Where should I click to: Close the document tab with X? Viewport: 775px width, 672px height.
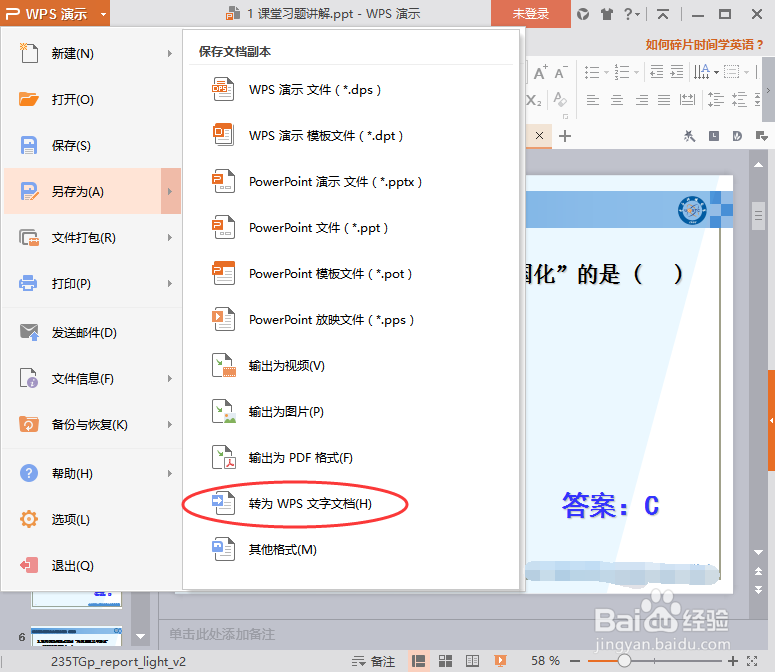pos(539,135)
